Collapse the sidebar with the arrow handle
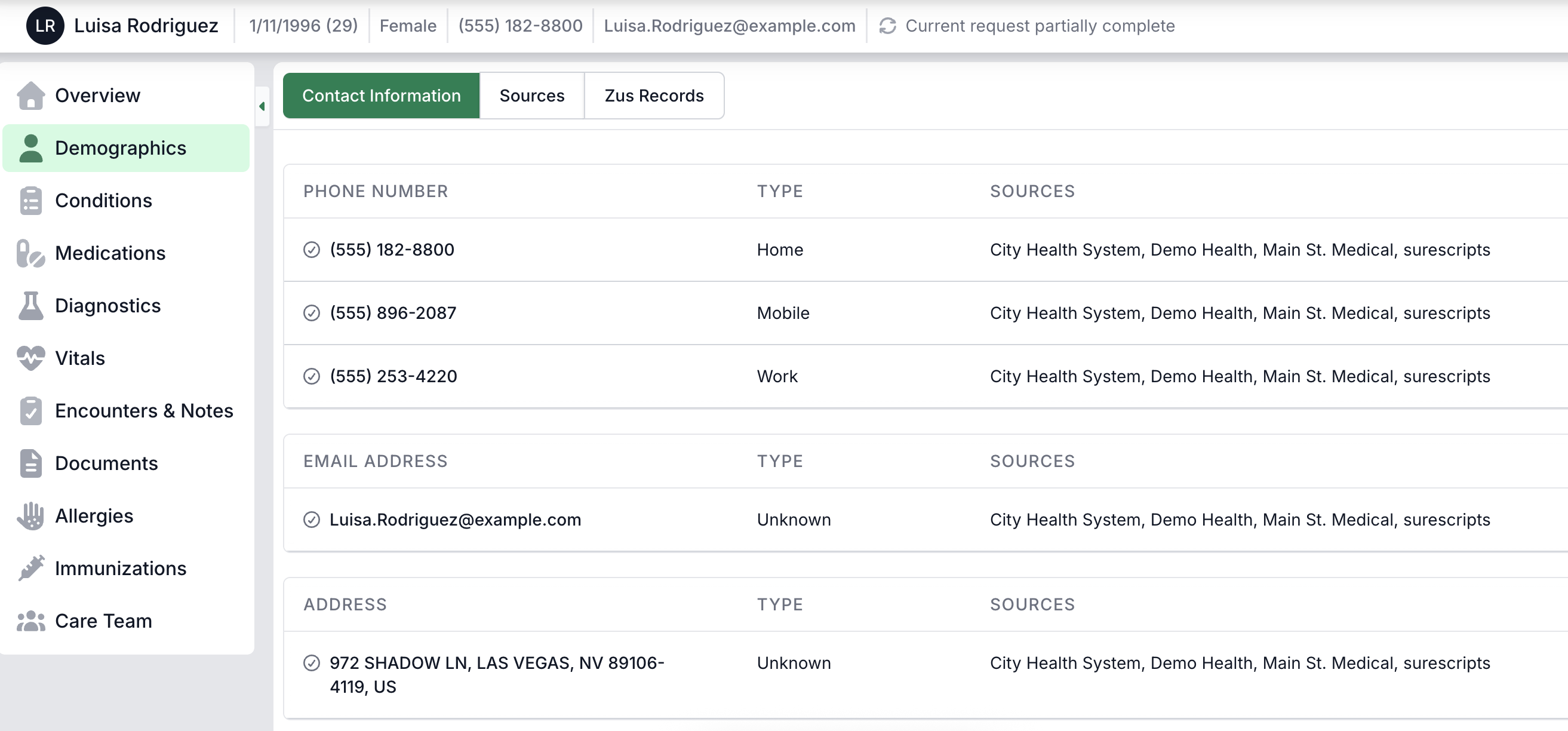 coord(262,106)
